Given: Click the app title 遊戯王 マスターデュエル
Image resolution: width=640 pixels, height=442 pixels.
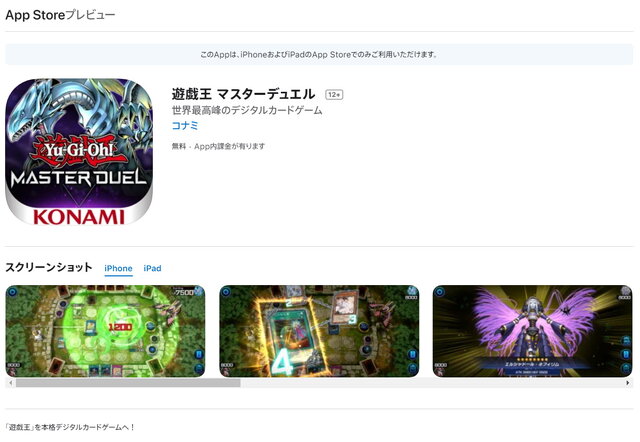Looking at the screenshot, I should (x=243, y=94).
